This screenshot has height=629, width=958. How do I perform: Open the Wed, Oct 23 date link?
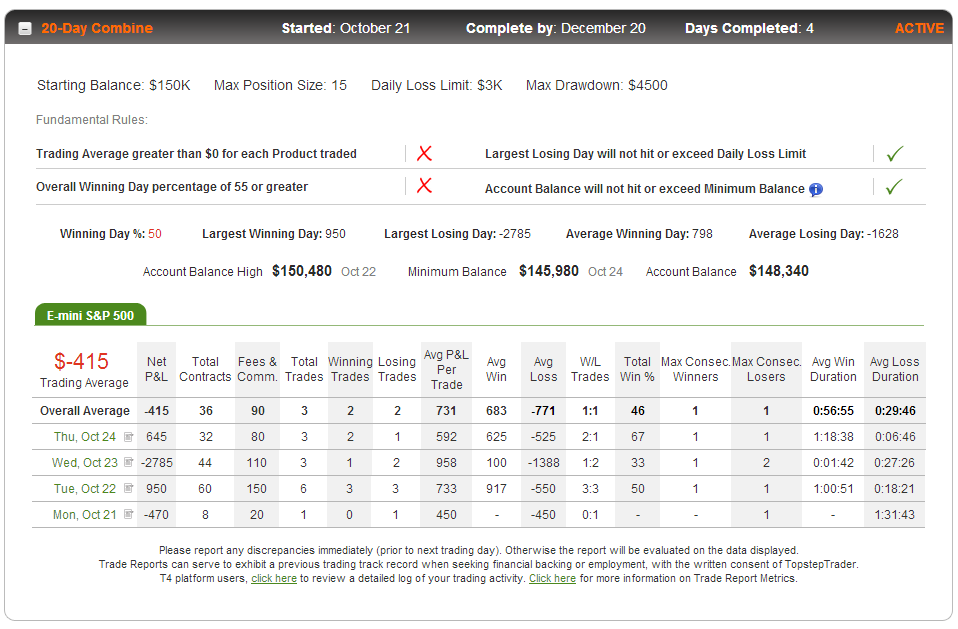coord(84,463)
